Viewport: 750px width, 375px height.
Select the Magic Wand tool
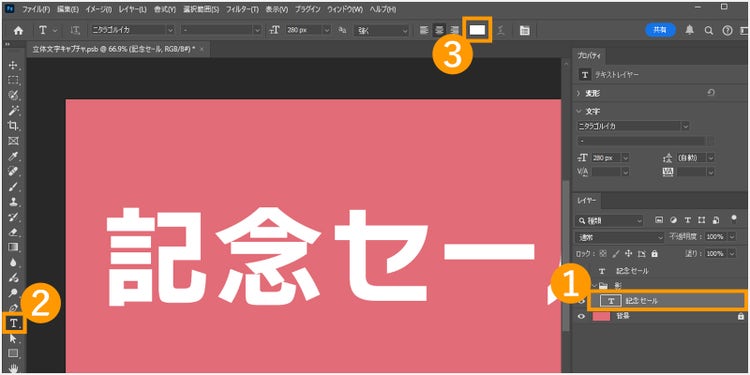(x=13, y=110)
